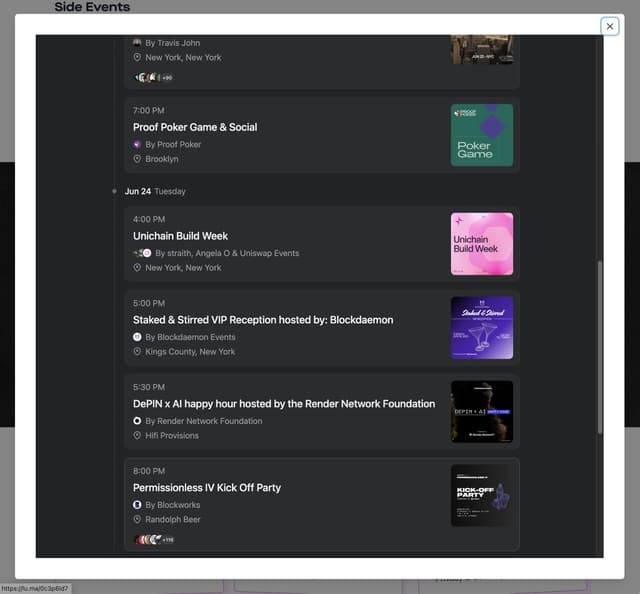
Task: Click the Render Network Foundation avatar icon
Action: pos(137,421)
